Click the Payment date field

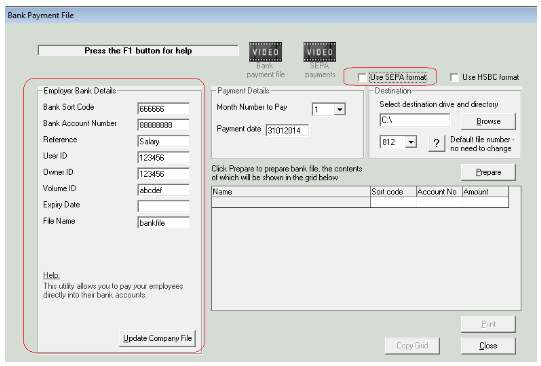[287, 130]
